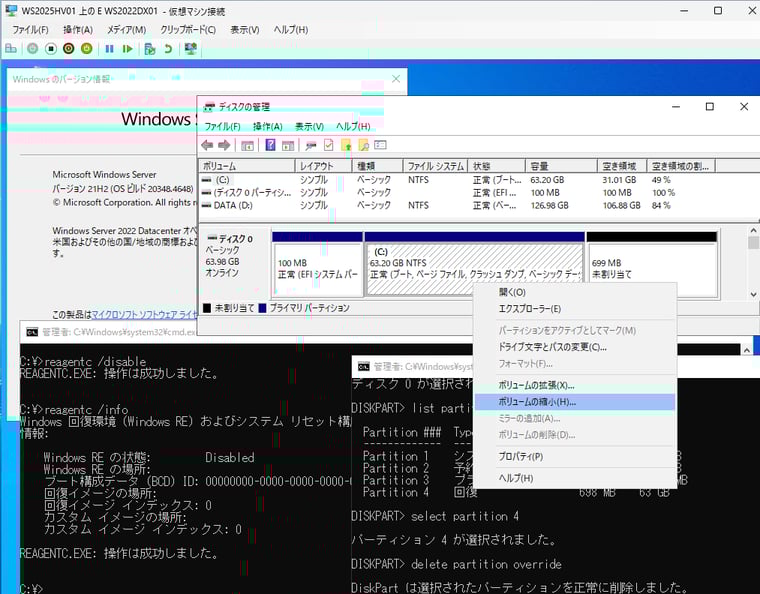Toggle action pane icon in Disk Management
The height and width of the screenshot is (594, 760).
288,145
